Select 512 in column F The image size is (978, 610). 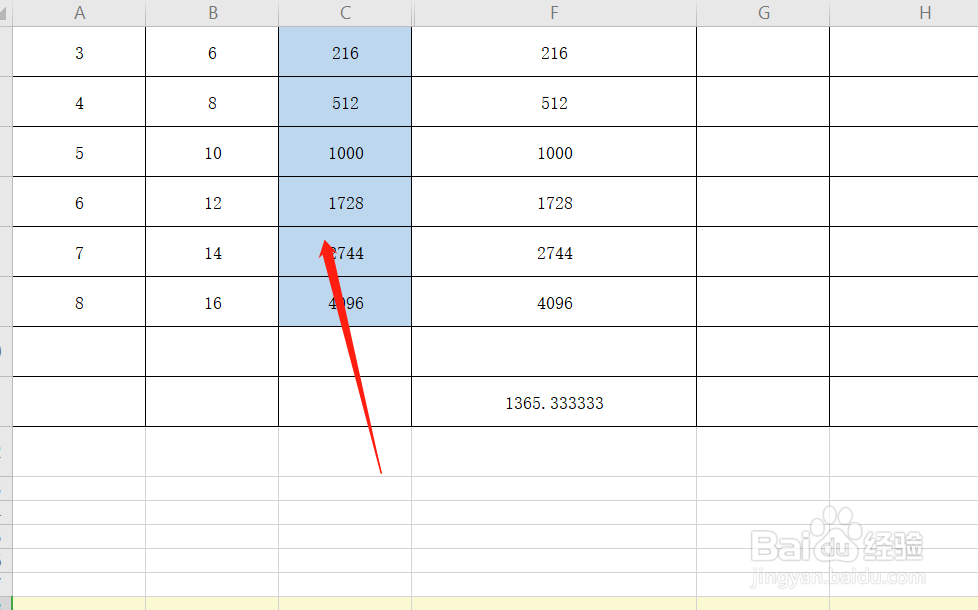554,102
